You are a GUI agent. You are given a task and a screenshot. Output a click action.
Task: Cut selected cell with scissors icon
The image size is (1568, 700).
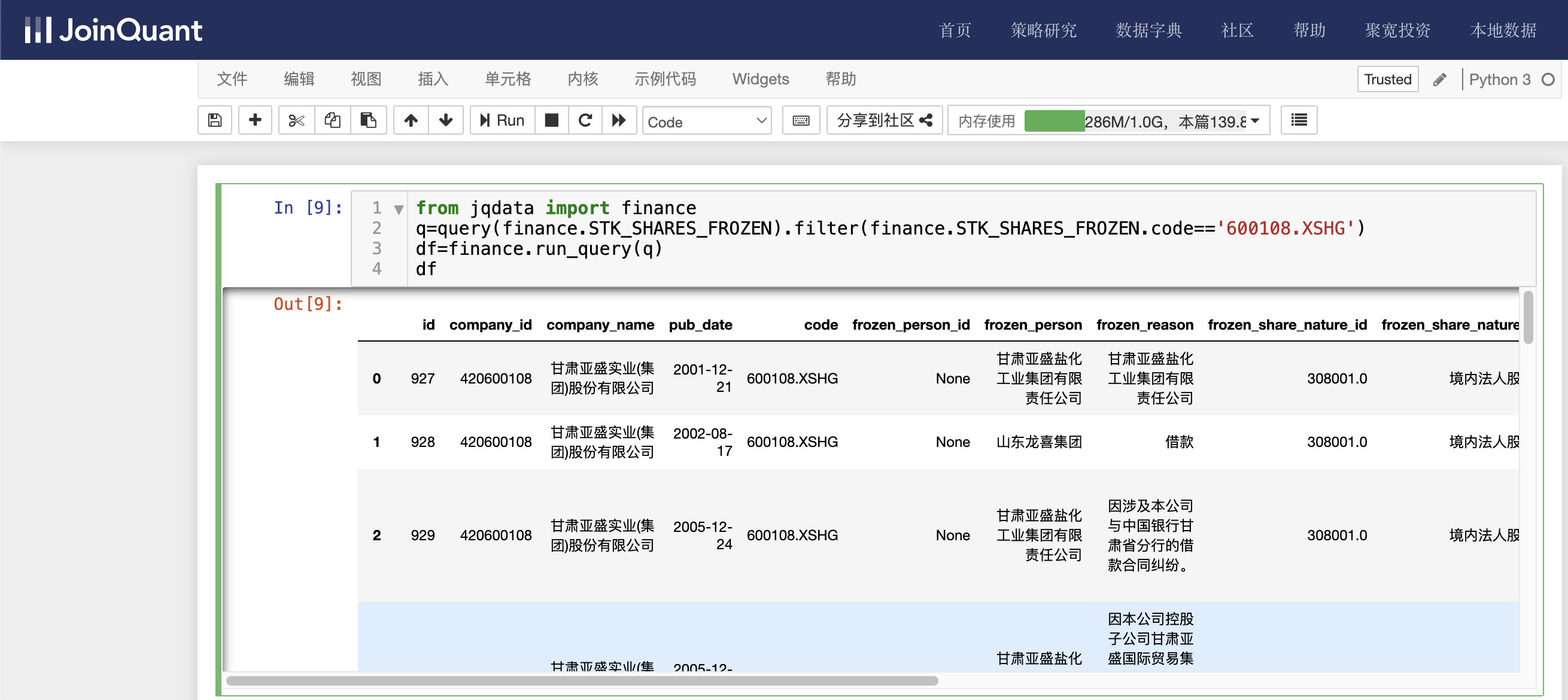296,120
